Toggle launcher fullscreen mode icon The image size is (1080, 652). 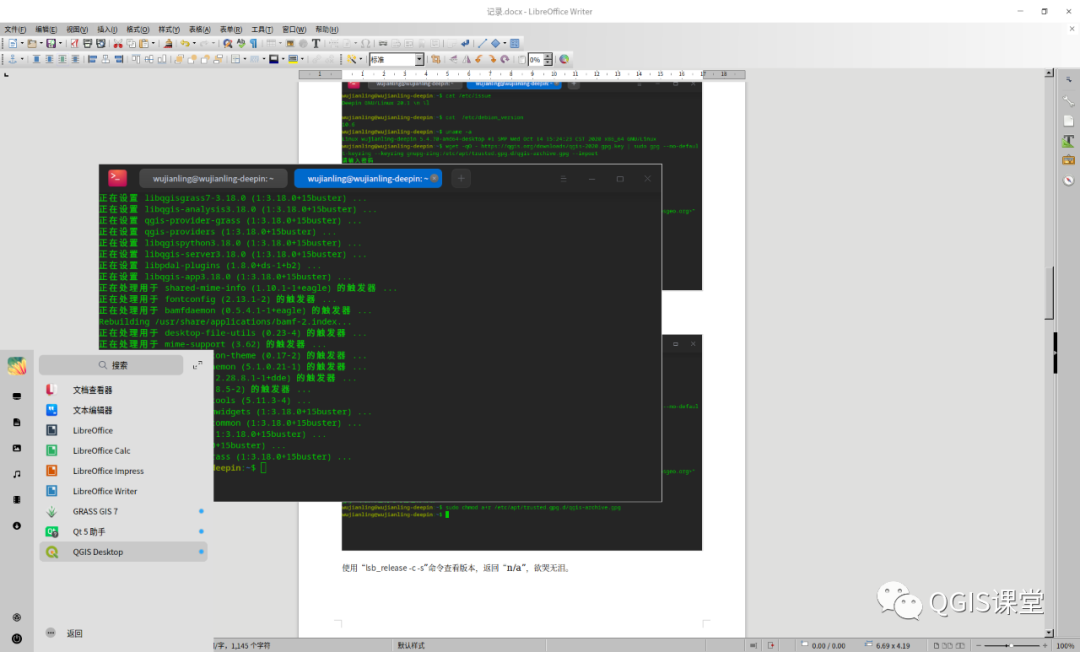pyautogui.click(x=197, y=365)
